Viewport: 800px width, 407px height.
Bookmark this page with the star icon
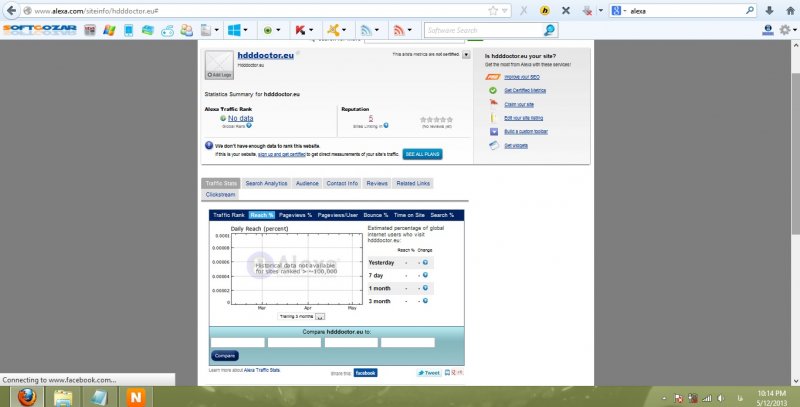click(x=493, y=10)
